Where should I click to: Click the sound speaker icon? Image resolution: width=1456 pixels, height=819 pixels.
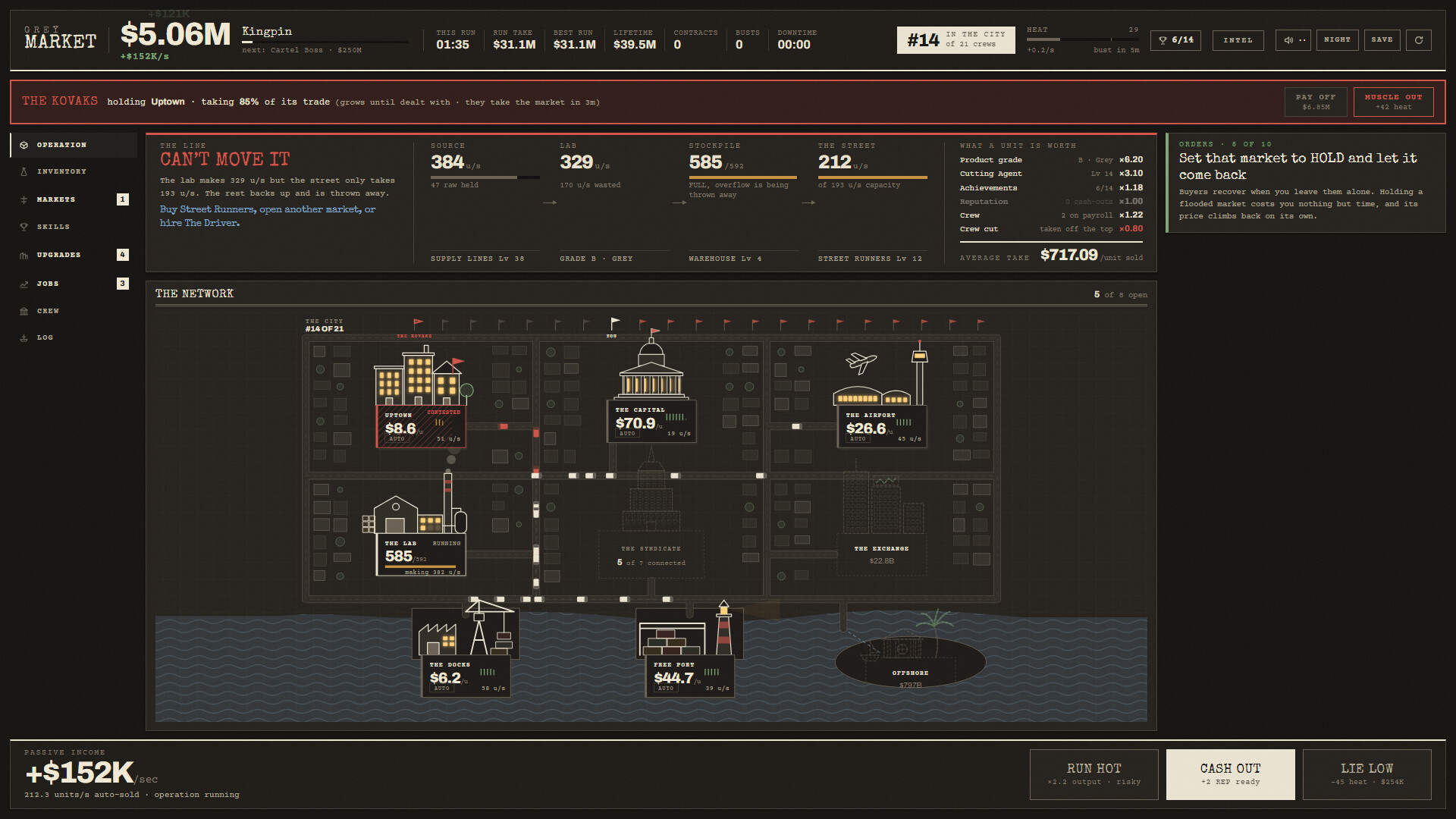pyautogui.click(x=1288, y=40)
